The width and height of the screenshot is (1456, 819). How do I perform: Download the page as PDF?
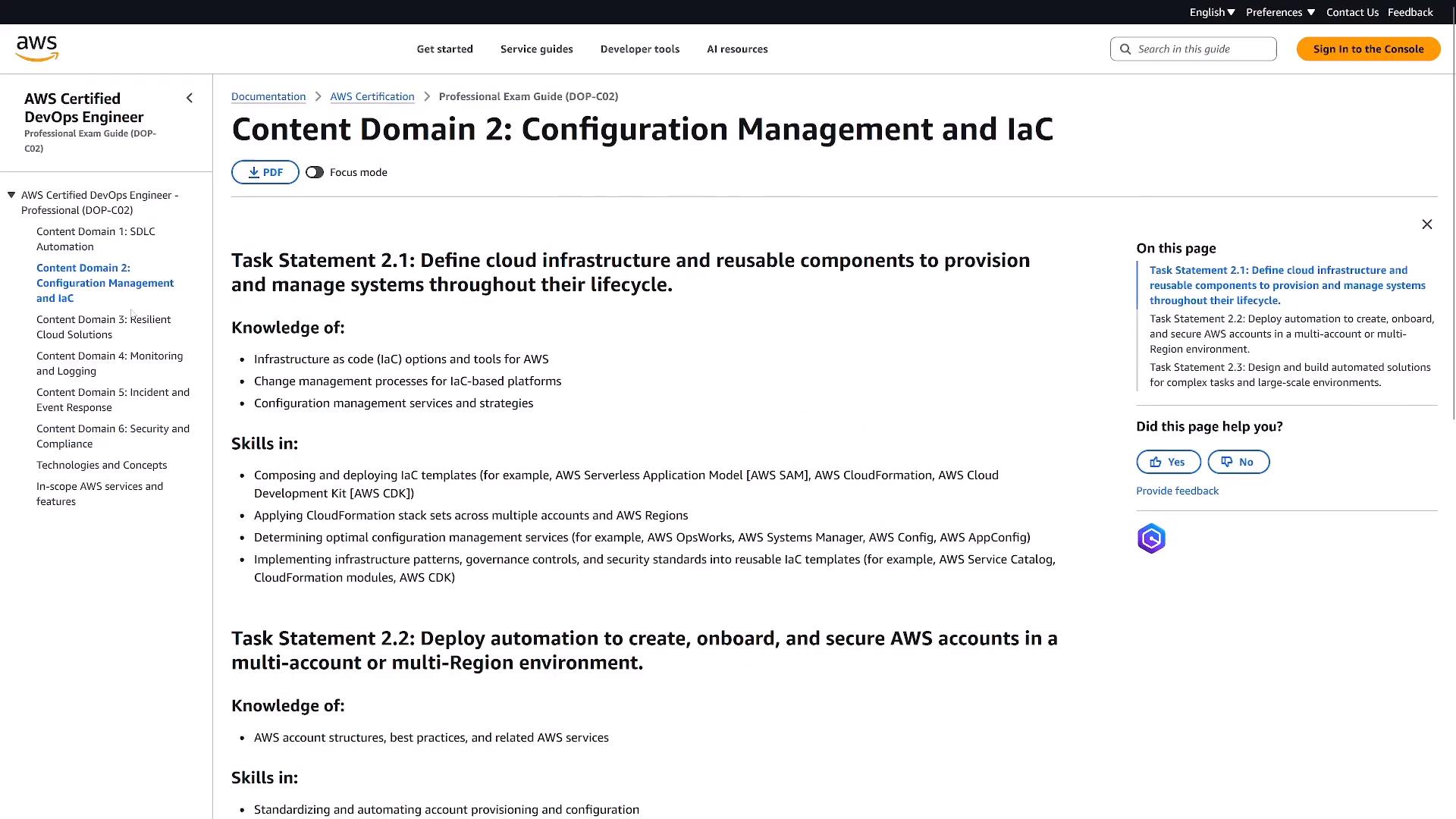tap(265, 172)
